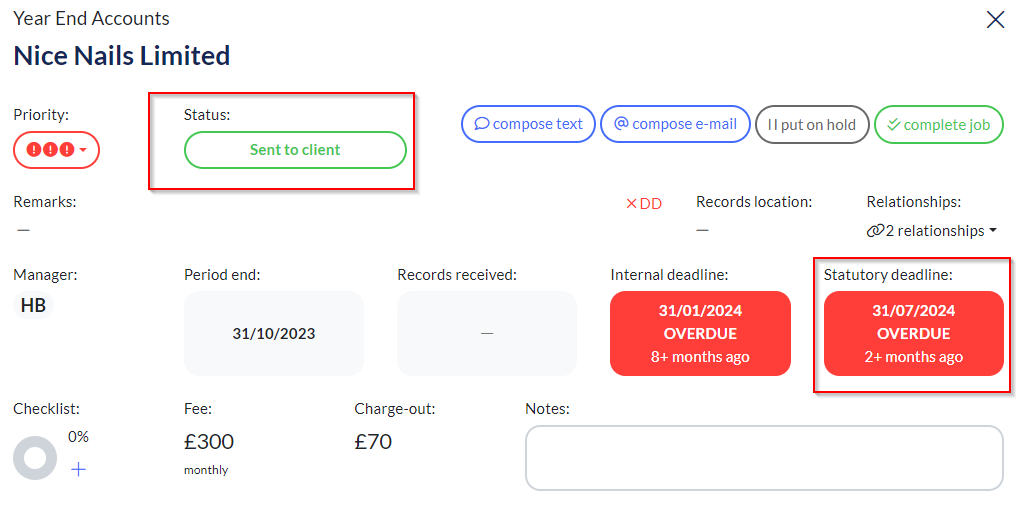Open the Statutory deadline 31/07/2024 box
The image size is (1016, 505).
coord(913,333)
